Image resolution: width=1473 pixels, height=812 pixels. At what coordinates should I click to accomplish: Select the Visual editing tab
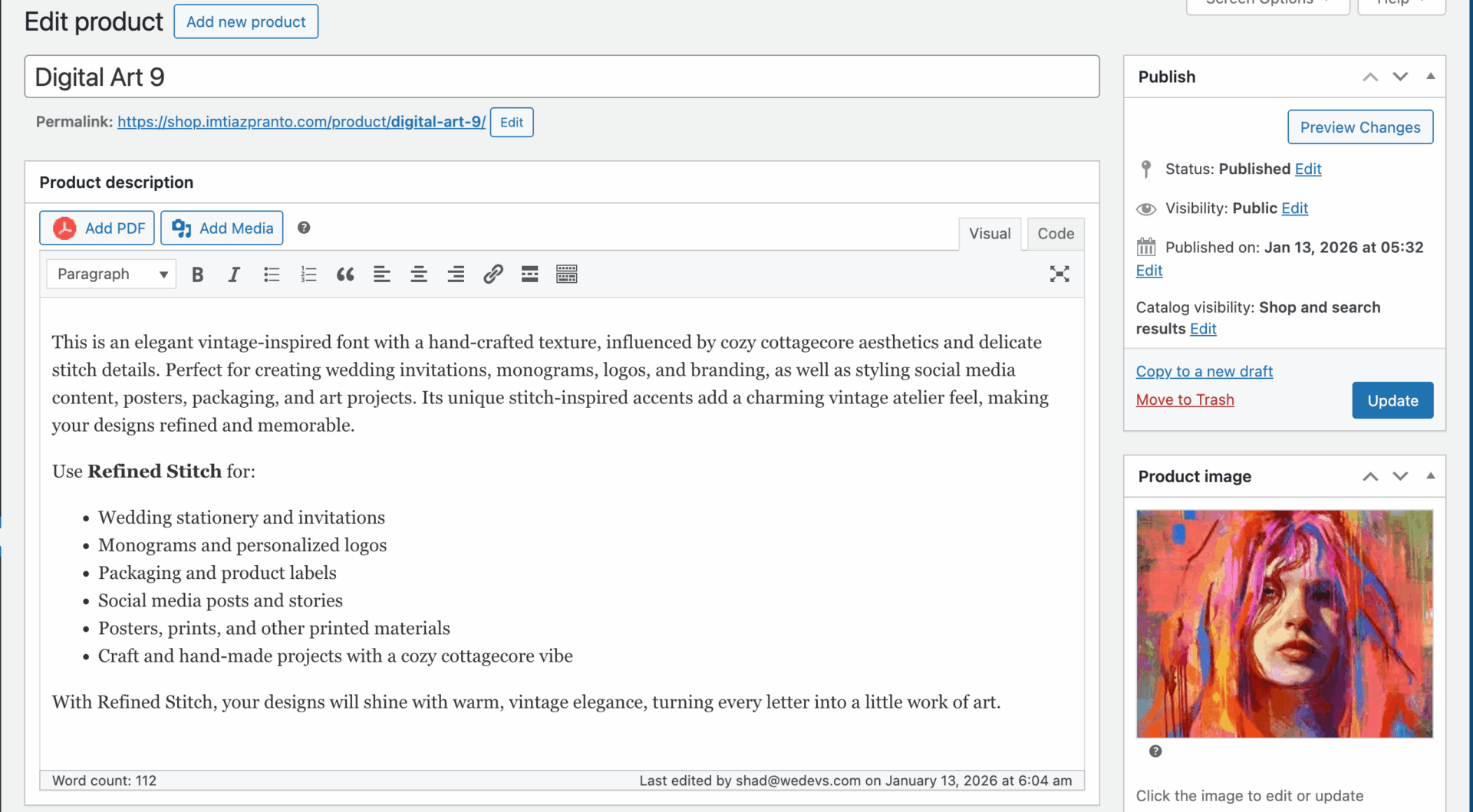coord(990,233)
